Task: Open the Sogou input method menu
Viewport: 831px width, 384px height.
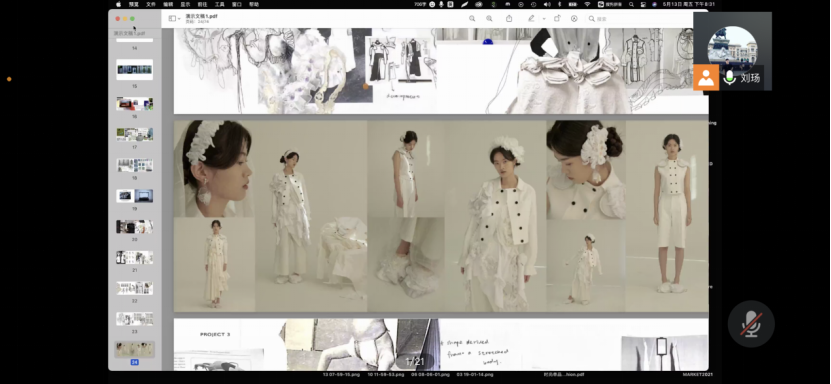Action: [x=609, y=4]
